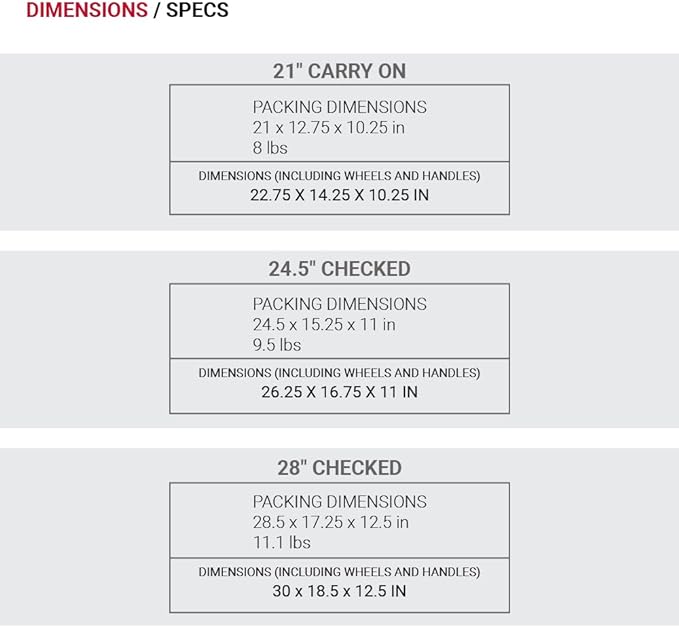Select the 24.5" CHECKED title
Screen dimensions: 679x627
[339, 269]
